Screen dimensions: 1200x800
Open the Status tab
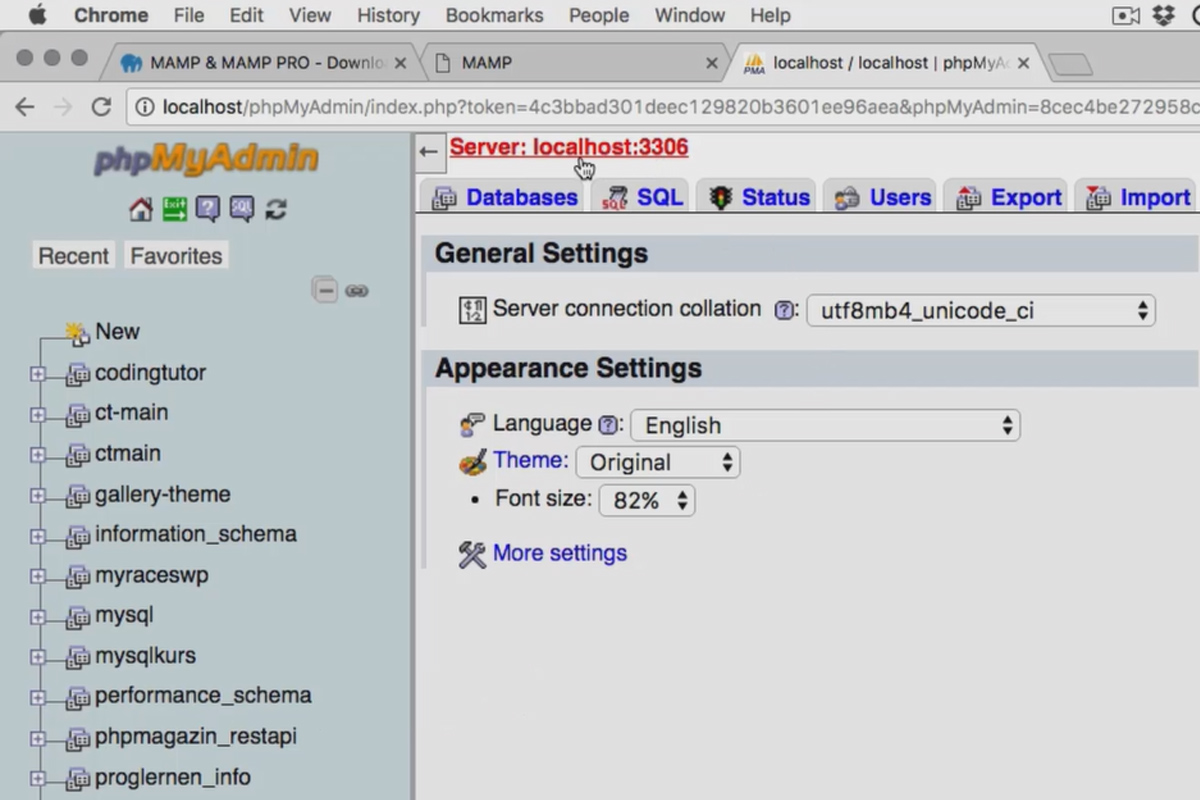click(x=758, y=197)
